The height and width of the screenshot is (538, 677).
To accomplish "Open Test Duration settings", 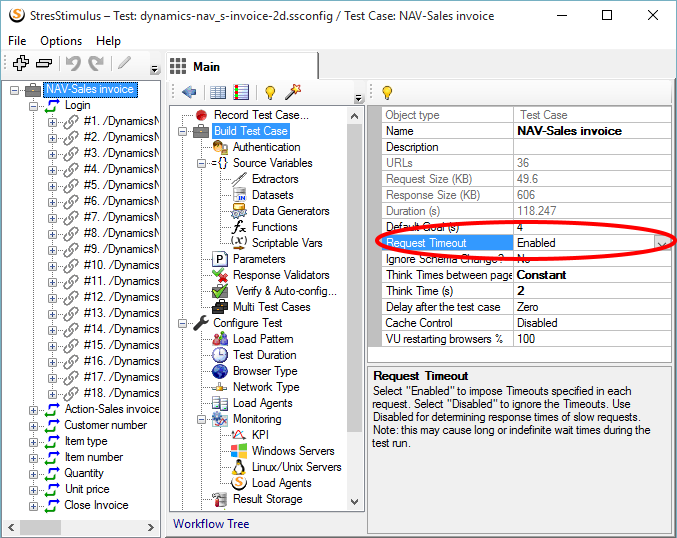I will pyautogui.click(x=265, y=355).
